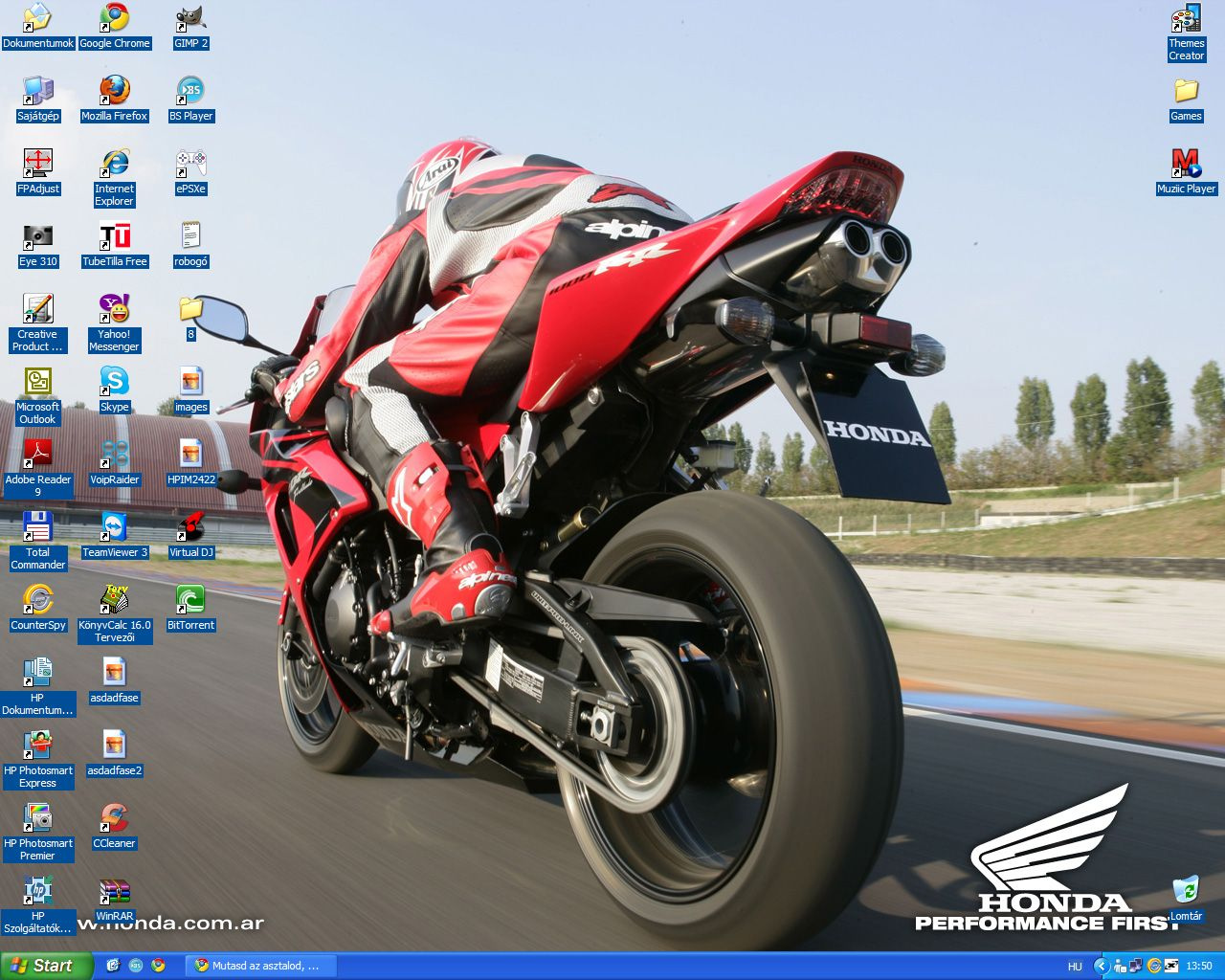
Task: Open the HP Dokumentum shortcut
Action: coord(37,687)
